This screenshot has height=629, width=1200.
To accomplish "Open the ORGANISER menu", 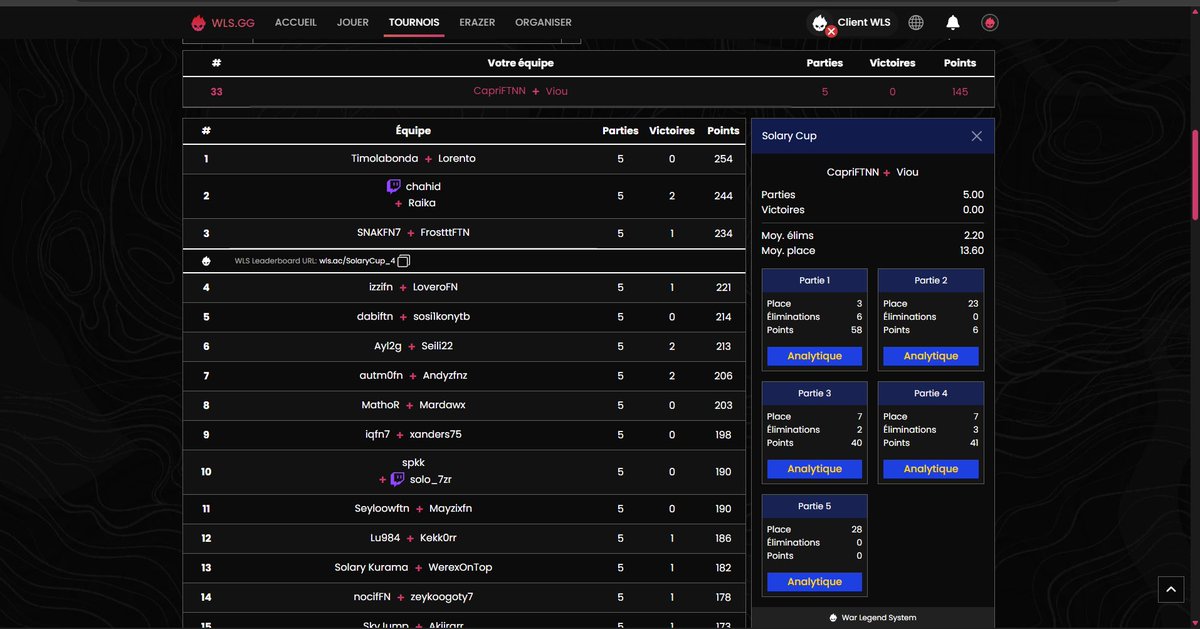I will [543, 22].
